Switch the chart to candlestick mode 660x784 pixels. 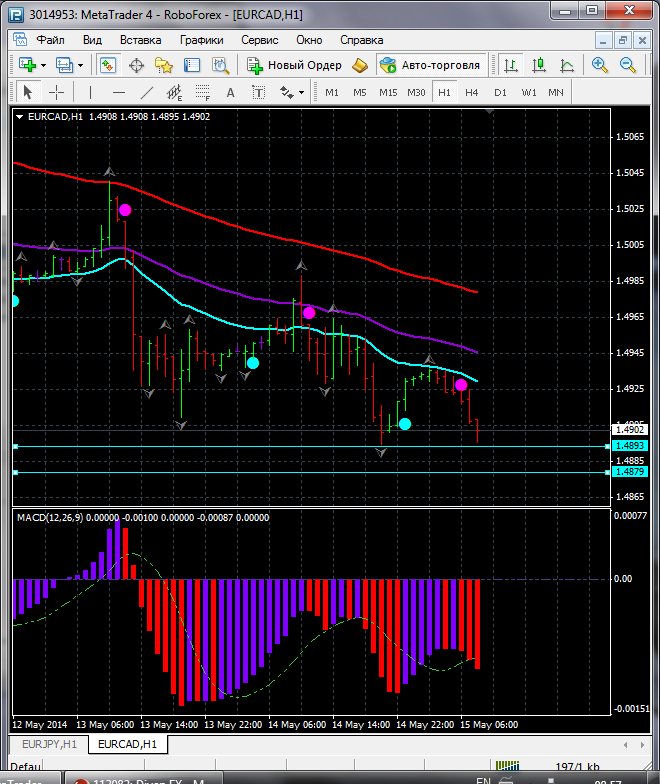point(539,65)
